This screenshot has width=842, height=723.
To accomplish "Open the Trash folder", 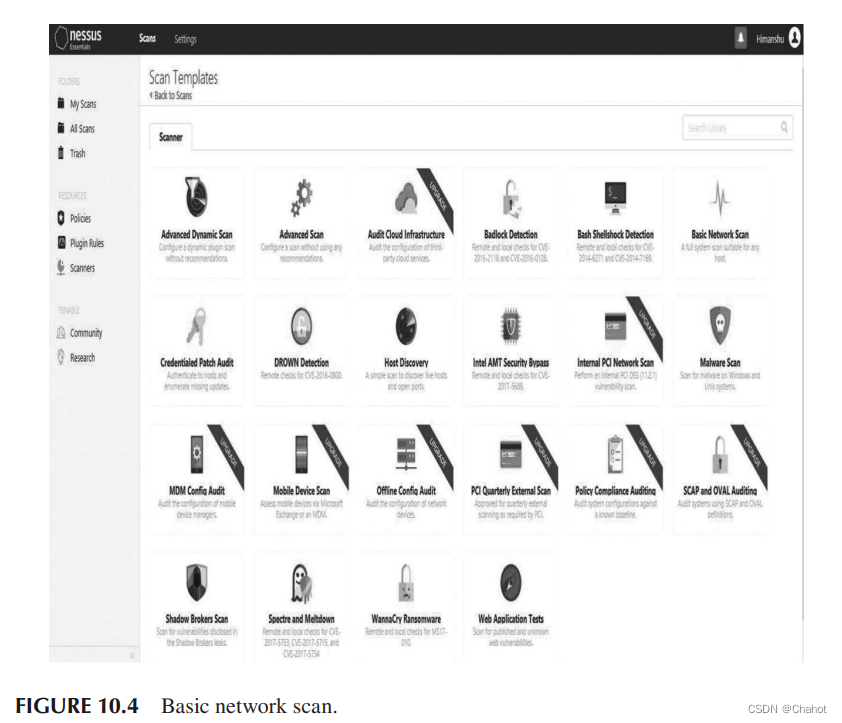I will point(71,153).
